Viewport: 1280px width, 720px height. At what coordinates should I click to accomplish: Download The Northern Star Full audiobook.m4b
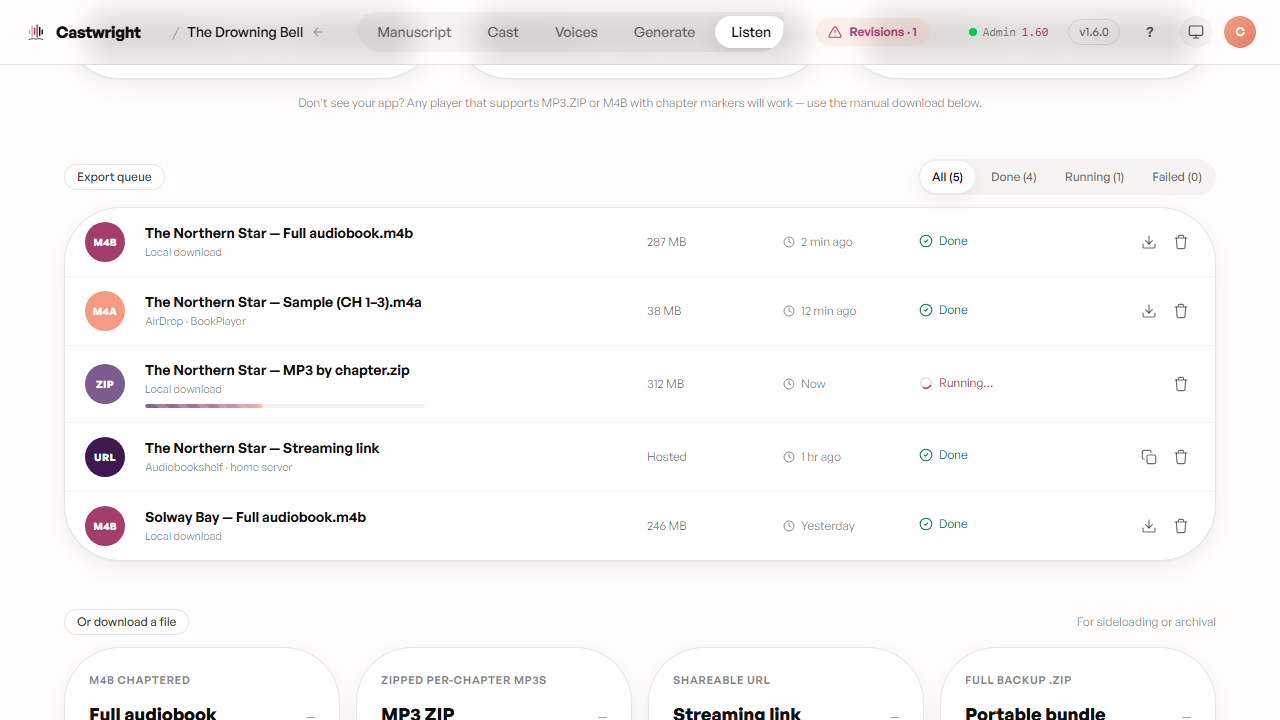coord(1149,242)
